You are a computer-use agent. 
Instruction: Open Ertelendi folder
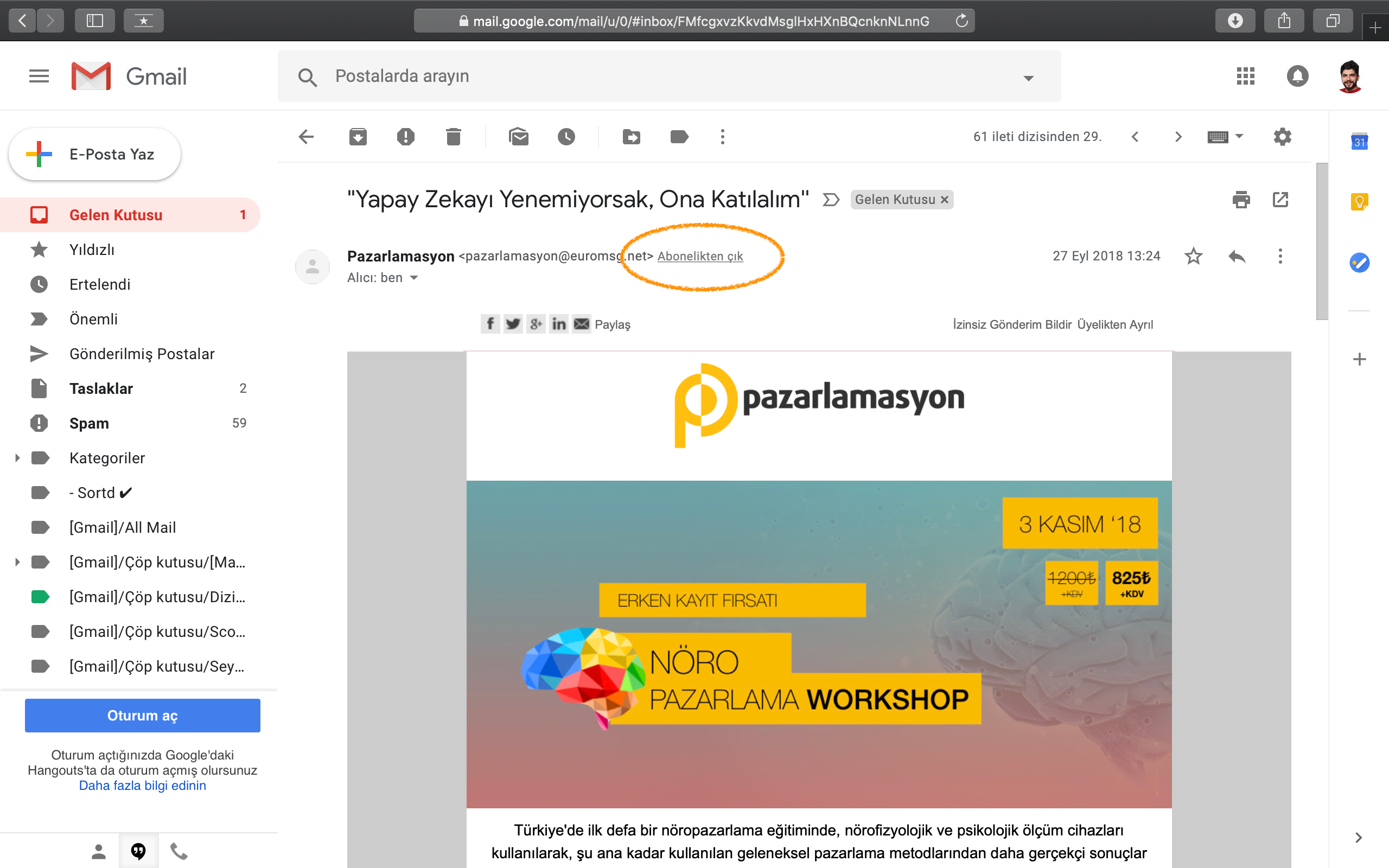130,284
